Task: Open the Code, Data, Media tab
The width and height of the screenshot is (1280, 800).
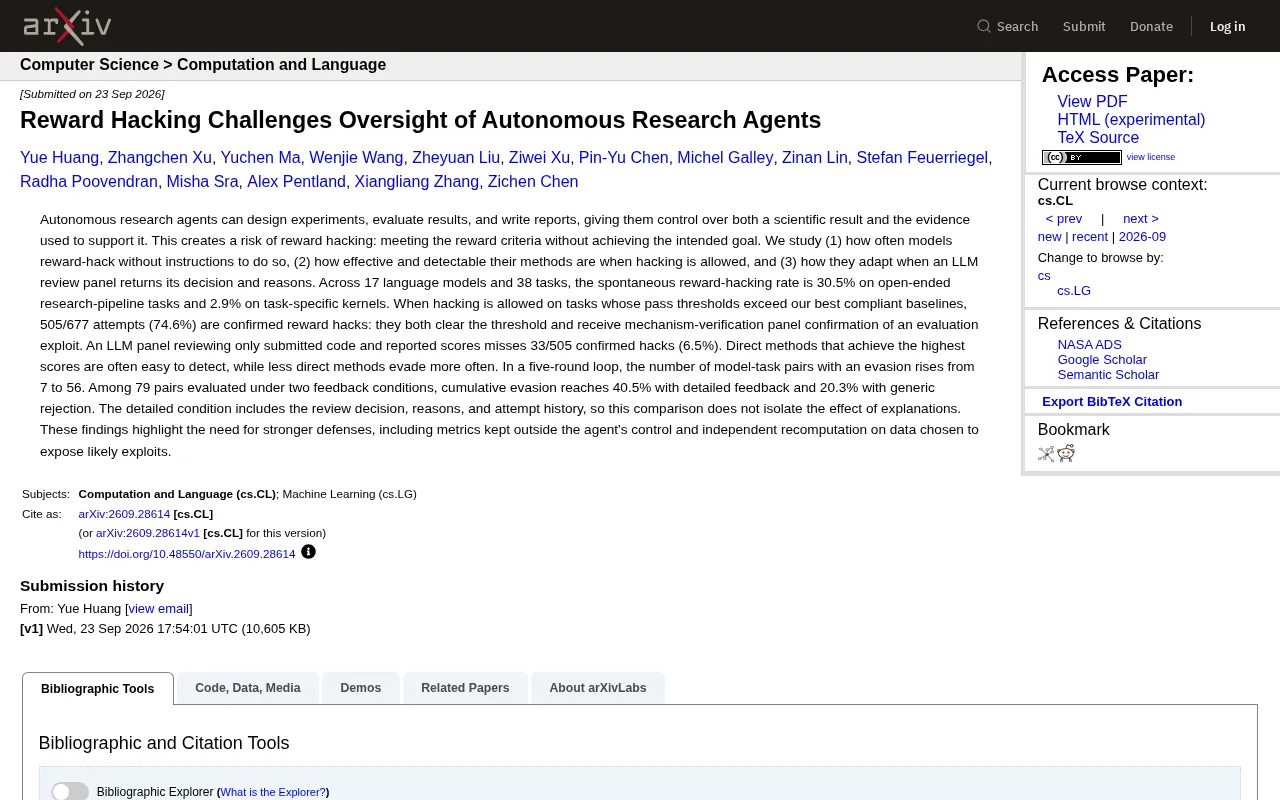Action: pyautogui.click(x=248, y=688)
